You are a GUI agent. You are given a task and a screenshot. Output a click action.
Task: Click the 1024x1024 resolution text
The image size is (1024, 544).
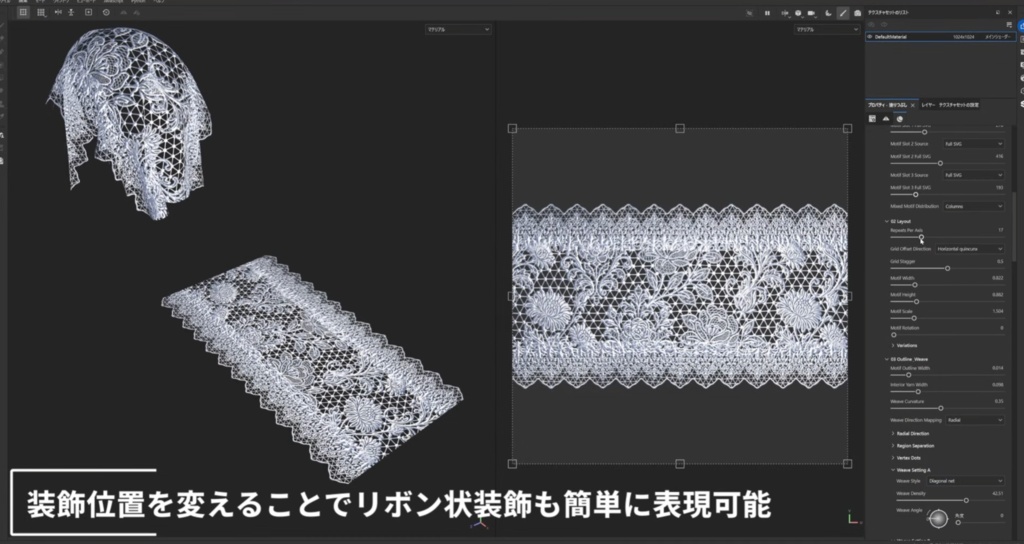point(963,37)
